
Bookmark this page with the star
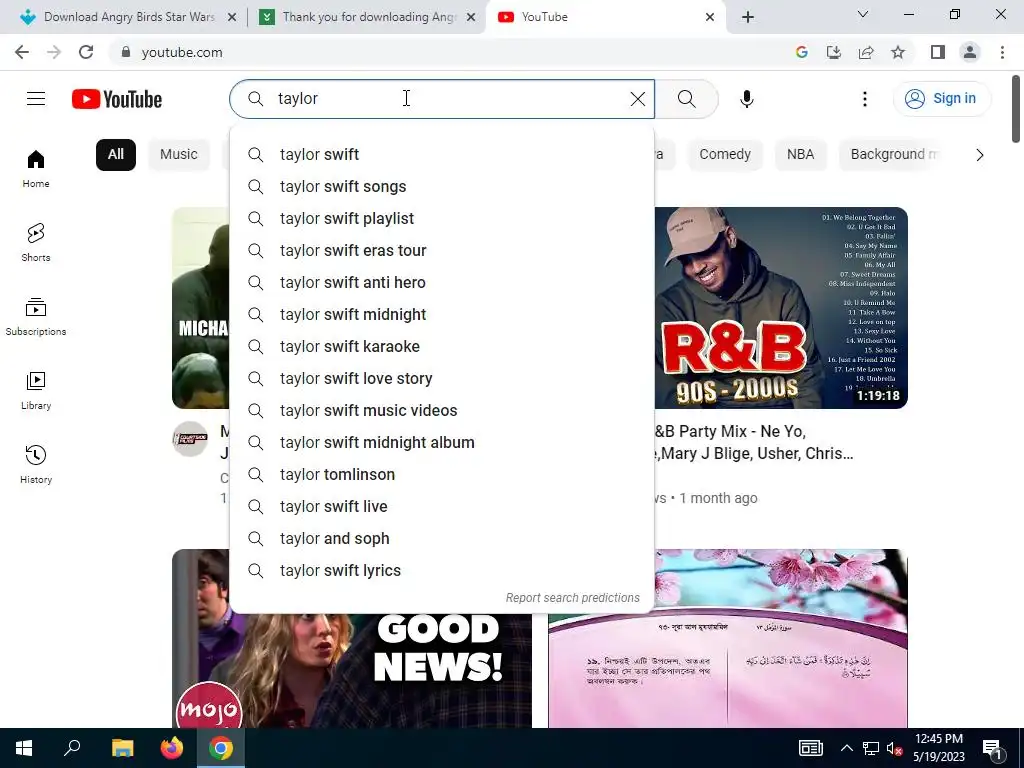[x=898, y=52]
